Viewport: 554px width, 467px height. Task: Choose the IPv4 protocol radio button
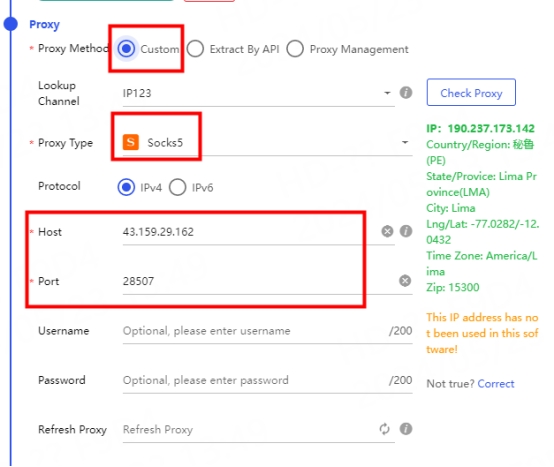click(126, 187)
